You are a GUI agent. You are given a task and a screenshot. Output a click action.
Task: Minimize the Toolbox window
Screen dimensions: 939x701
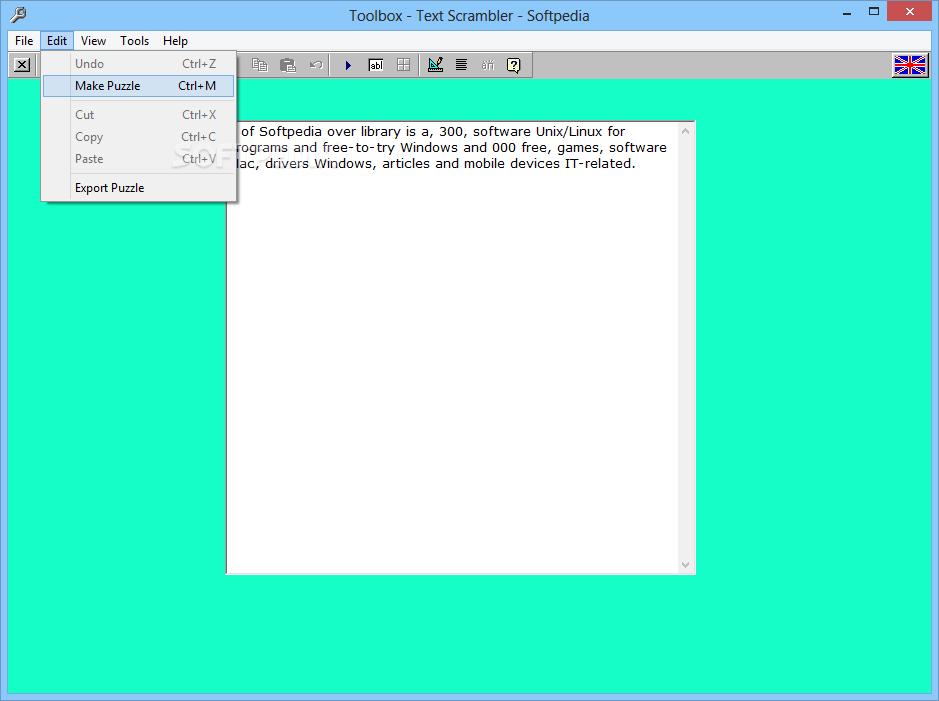pos(847,12)
